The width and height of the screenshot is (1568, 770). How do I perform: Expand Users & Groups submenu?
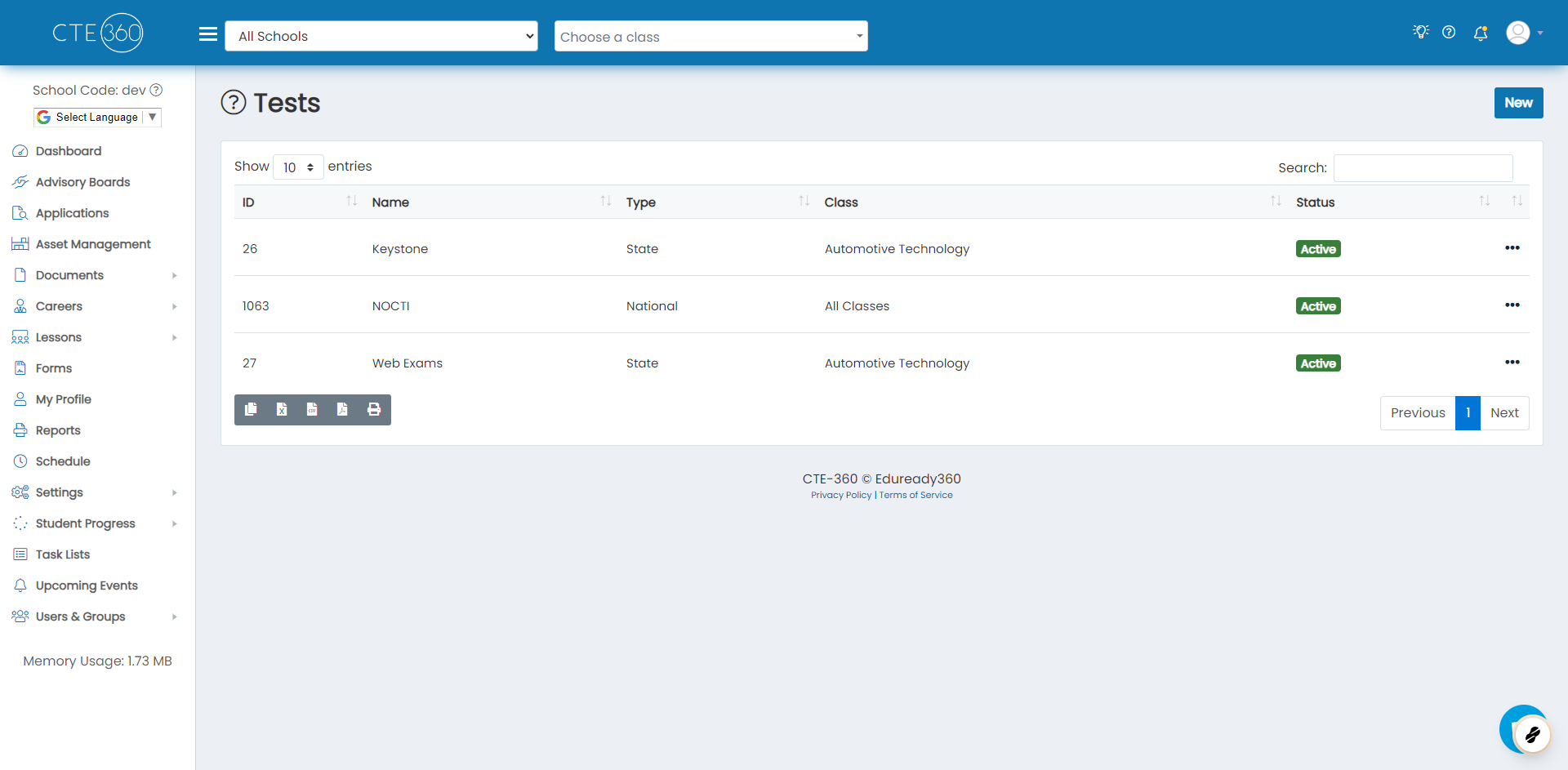96,616
